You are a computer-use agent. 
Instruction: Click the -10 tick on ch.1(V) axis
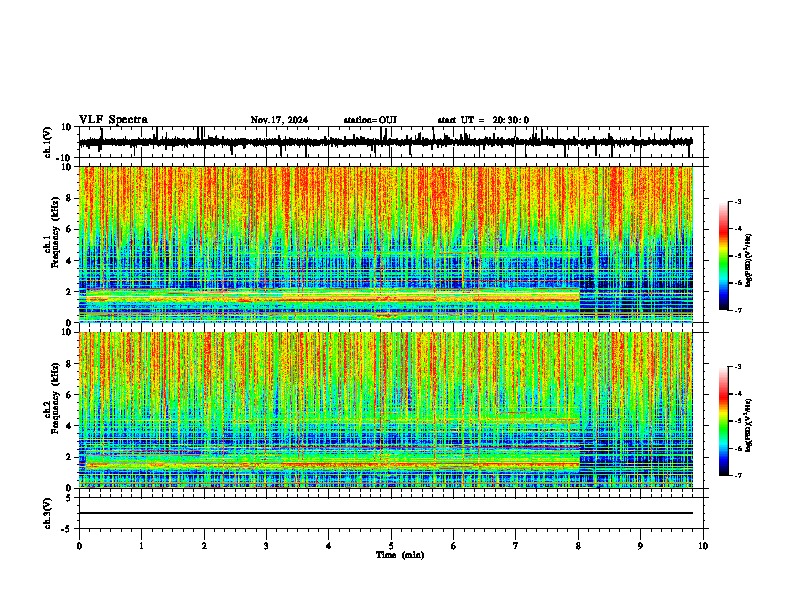(65, 157)
